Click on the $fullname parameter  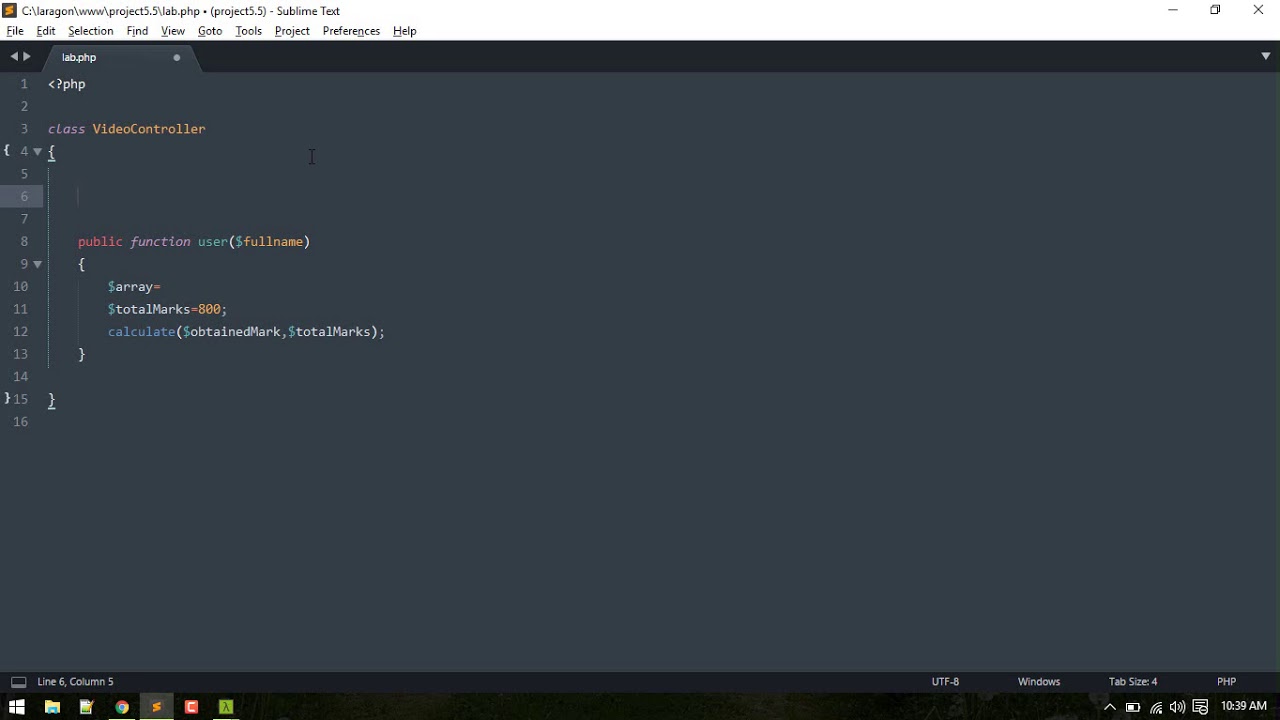coord(269,242)
